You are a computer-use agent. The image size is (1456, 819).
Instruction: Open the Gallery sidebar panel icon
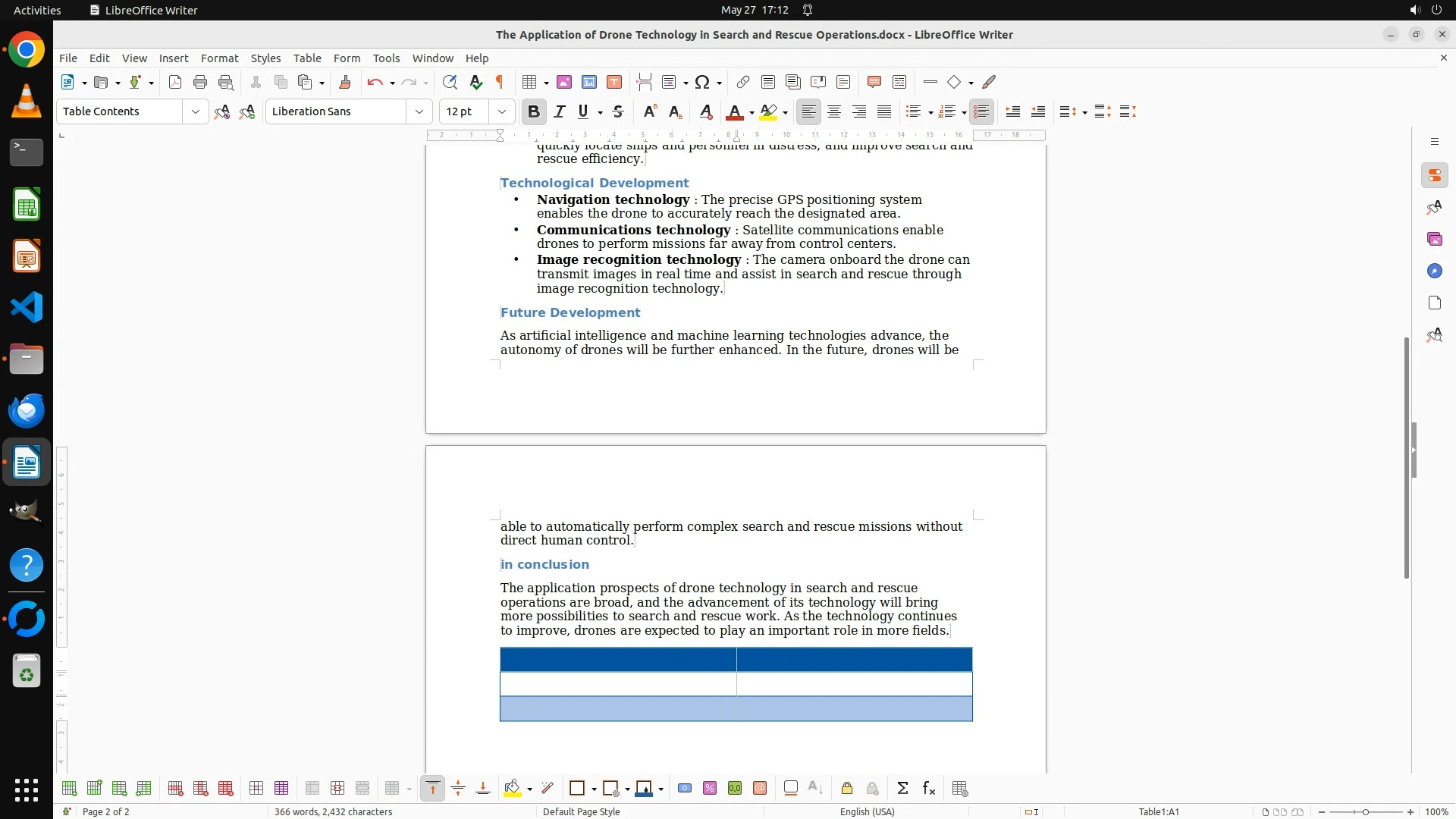click(1434, 239)
